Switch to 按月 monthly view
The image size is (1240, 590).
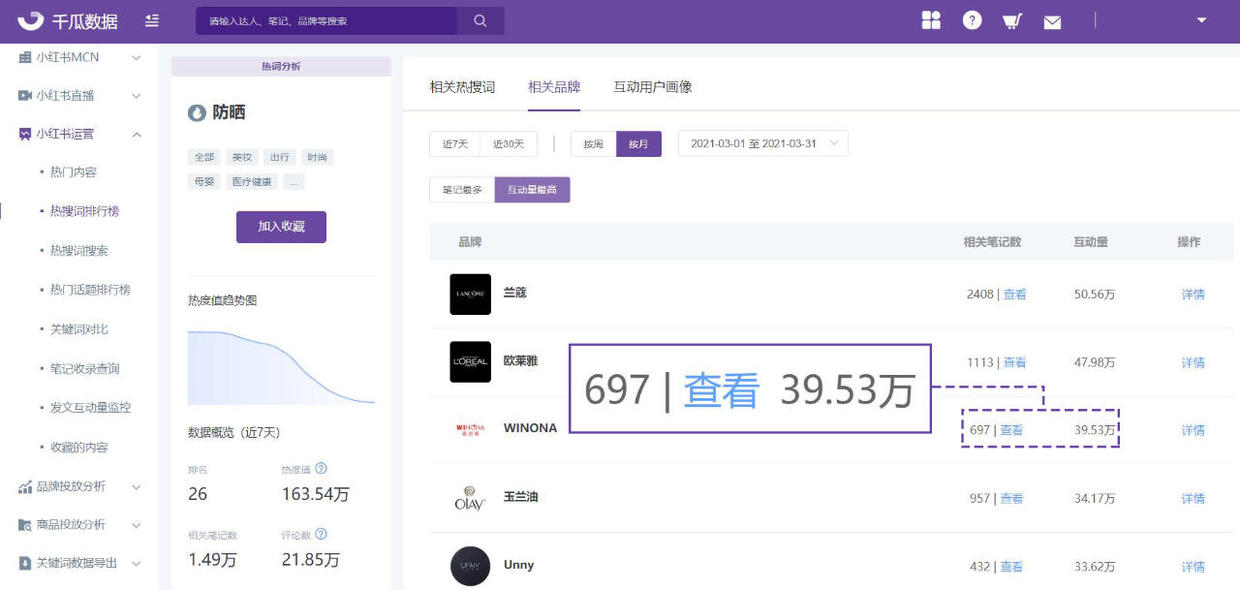(638, 144)
